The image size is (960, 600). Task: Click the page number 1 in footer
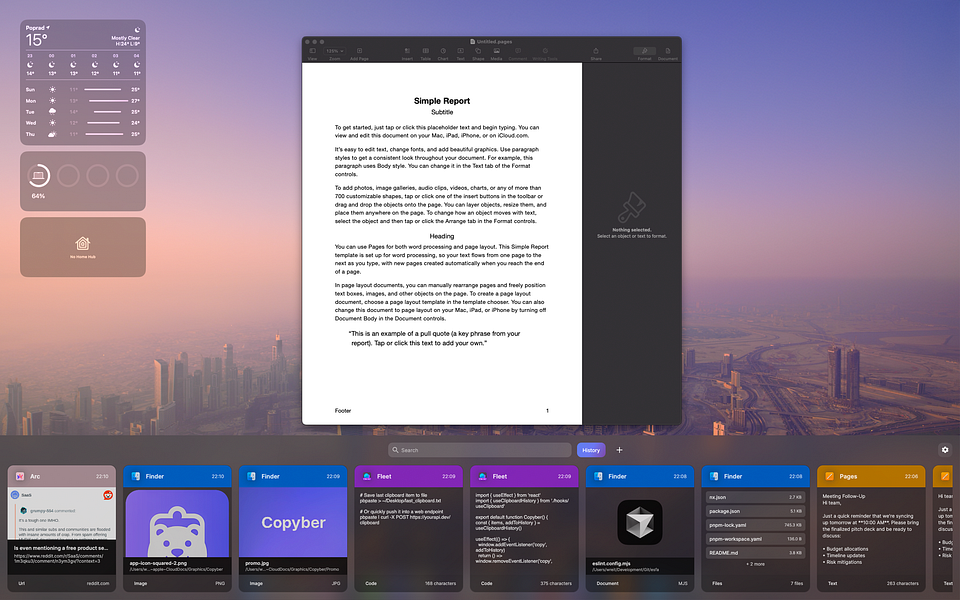pos(547,411)
